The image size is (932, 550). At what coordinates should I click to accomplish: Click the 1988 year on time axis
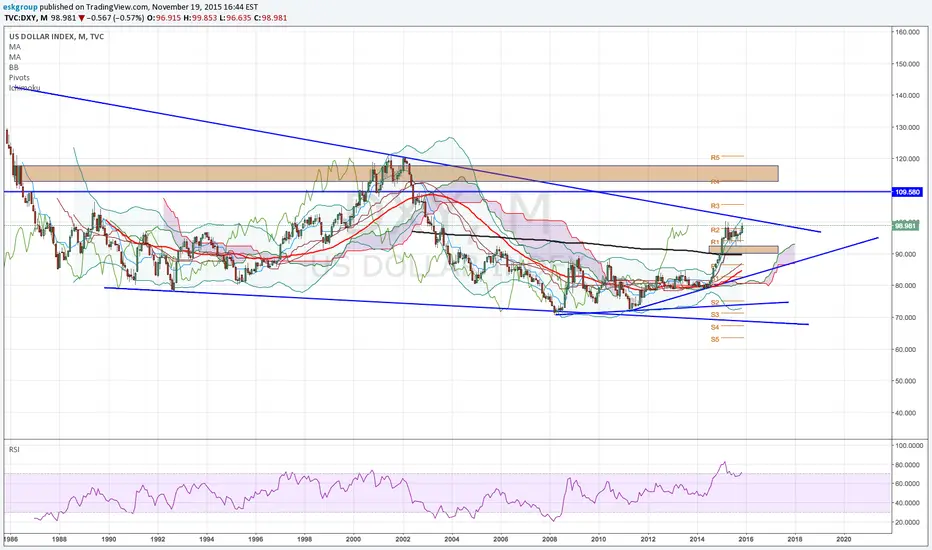pyautogui.click(x=59, y=539)
